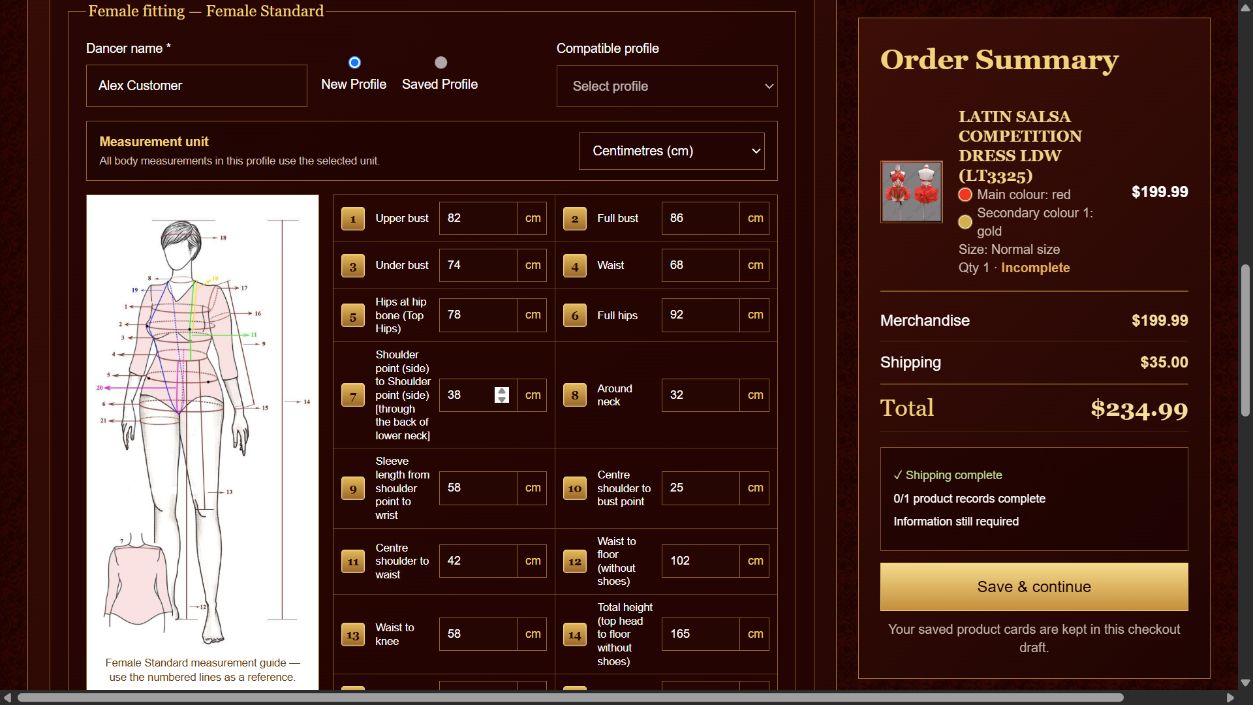
Task: Open the Compatible profile dropdown
Action: tap(667, 86)
